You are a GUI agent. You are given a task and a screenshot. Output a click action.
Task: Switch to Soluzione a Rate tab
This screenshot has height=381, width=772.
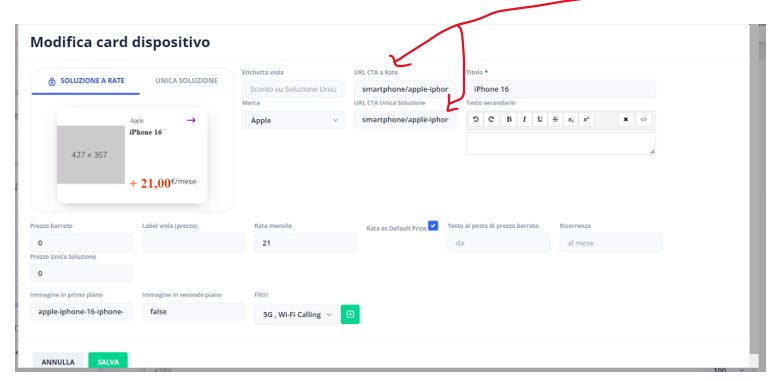click(86, 81)
